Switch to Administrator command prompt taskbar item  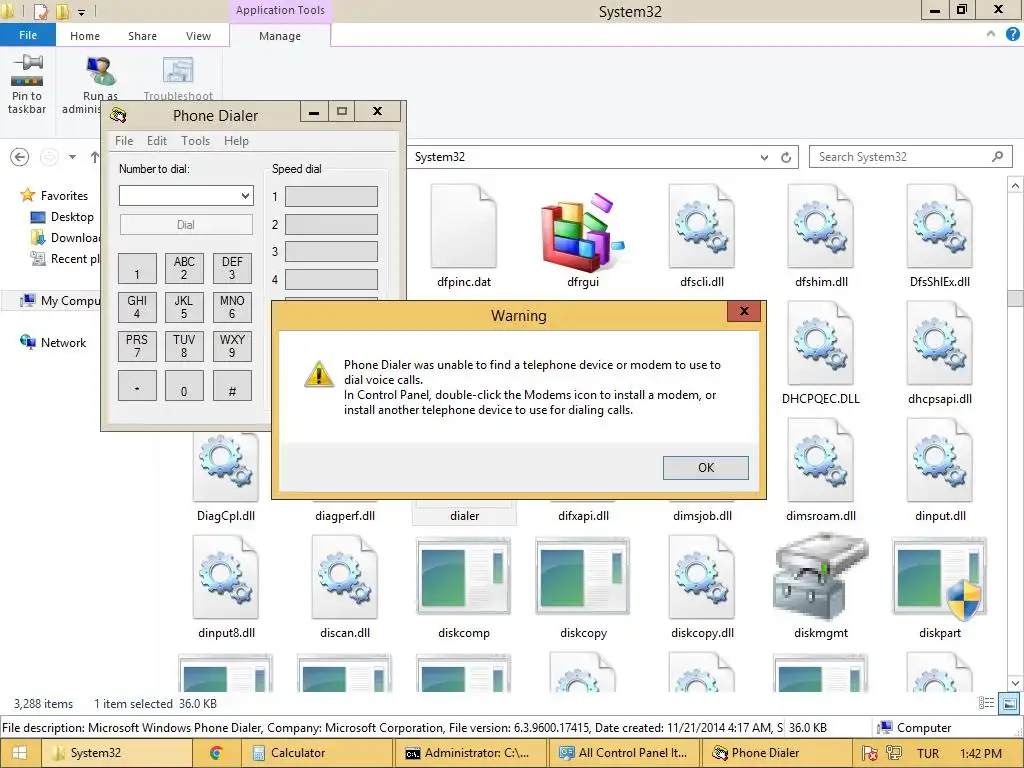tap(470, 753)
